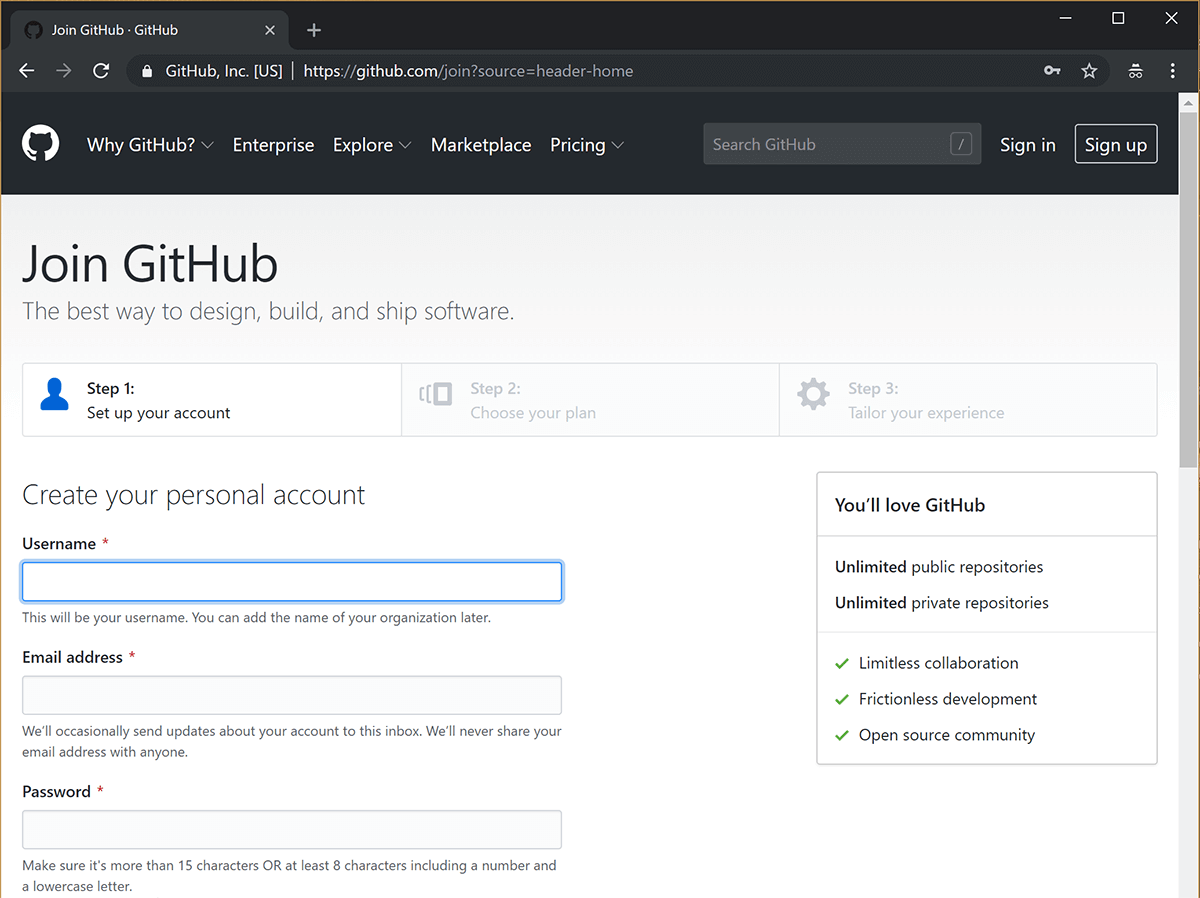Click the 'Username' field label
1200x898 pixels.
click(59, 544)
